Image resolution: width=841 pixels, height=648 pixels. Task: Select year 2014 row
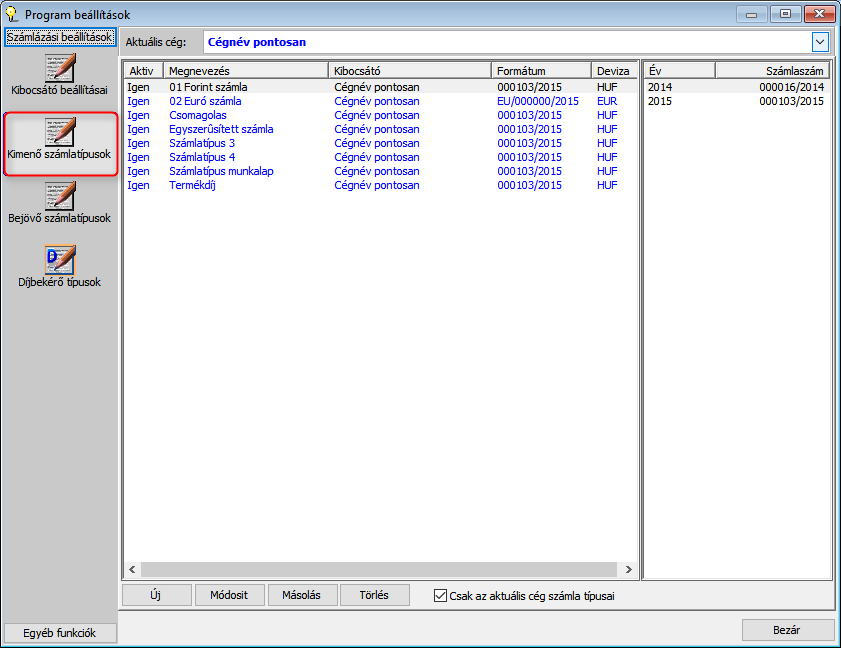736,87
